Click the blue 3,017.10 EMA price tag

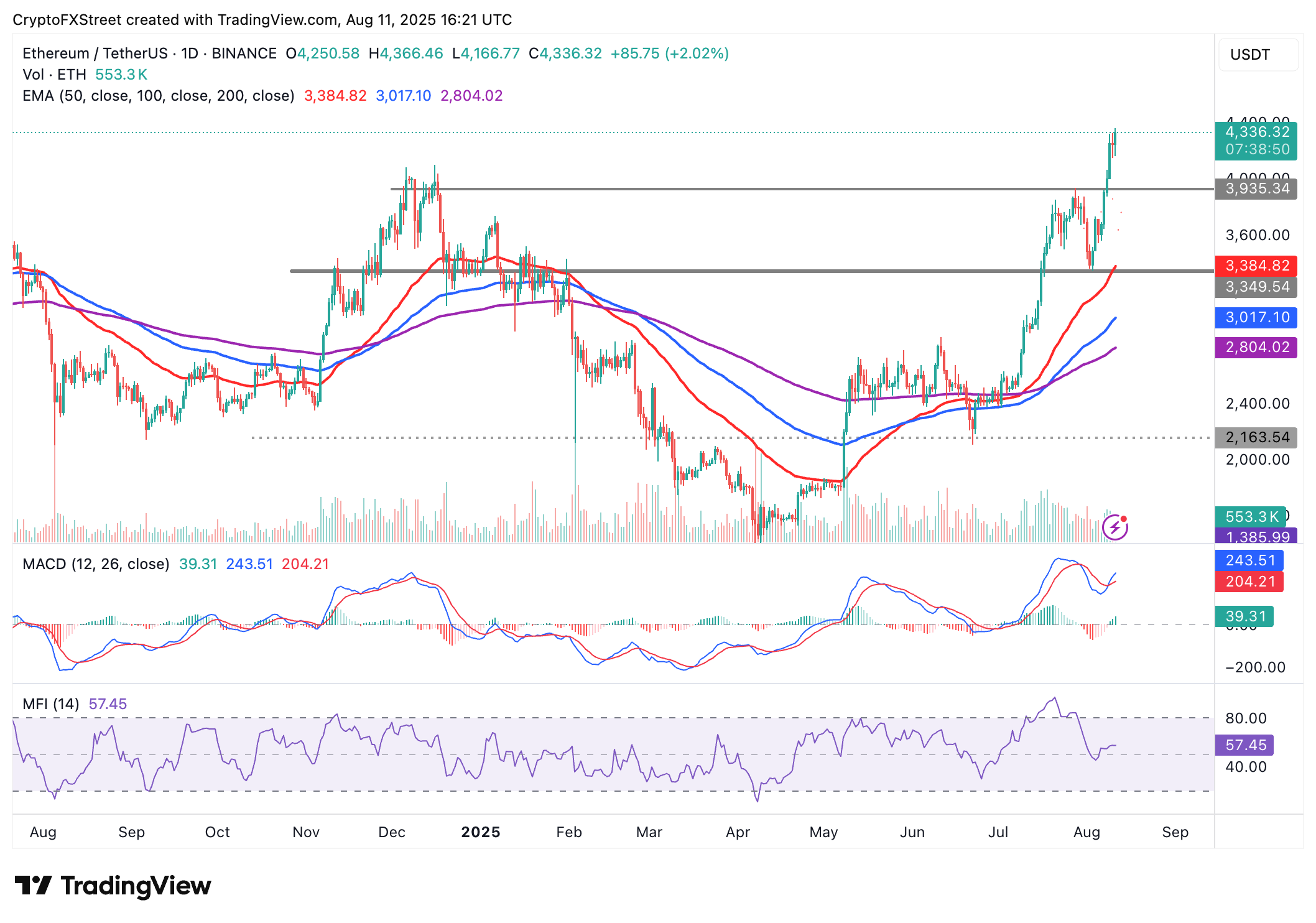click(x=1256, y=318)
